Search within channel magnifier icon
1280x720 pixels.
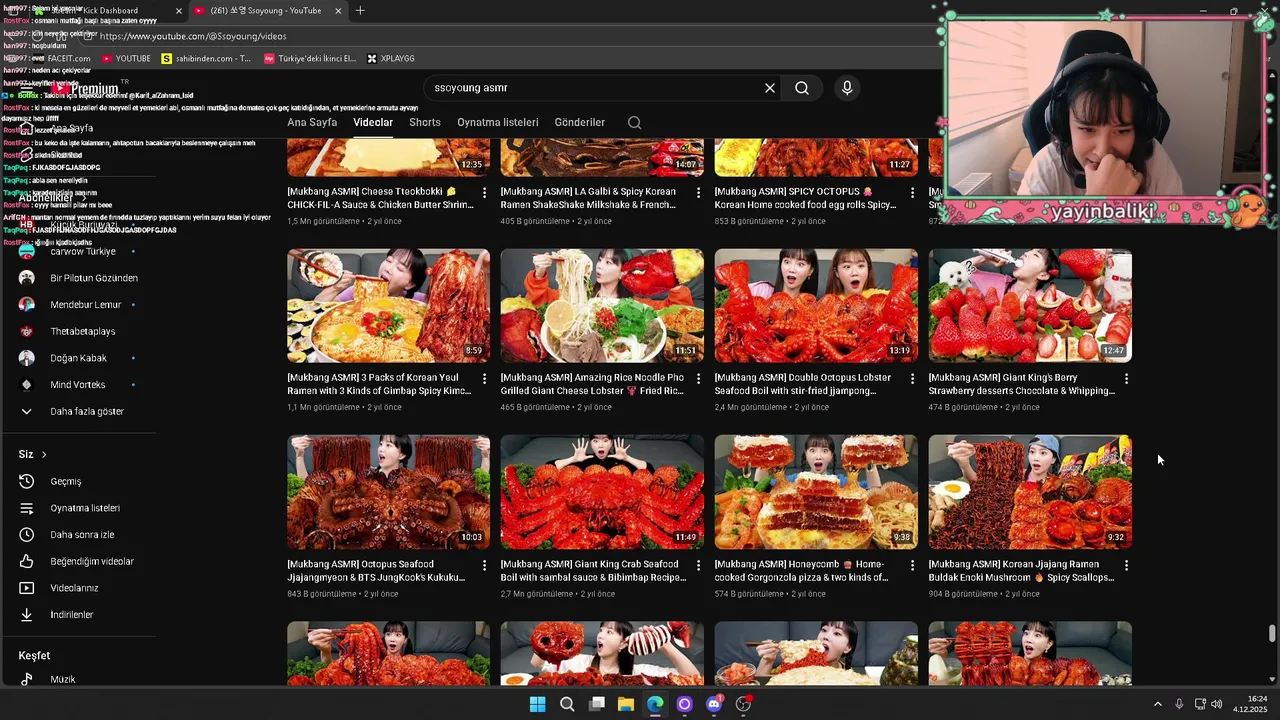click(x=634, y=123)
